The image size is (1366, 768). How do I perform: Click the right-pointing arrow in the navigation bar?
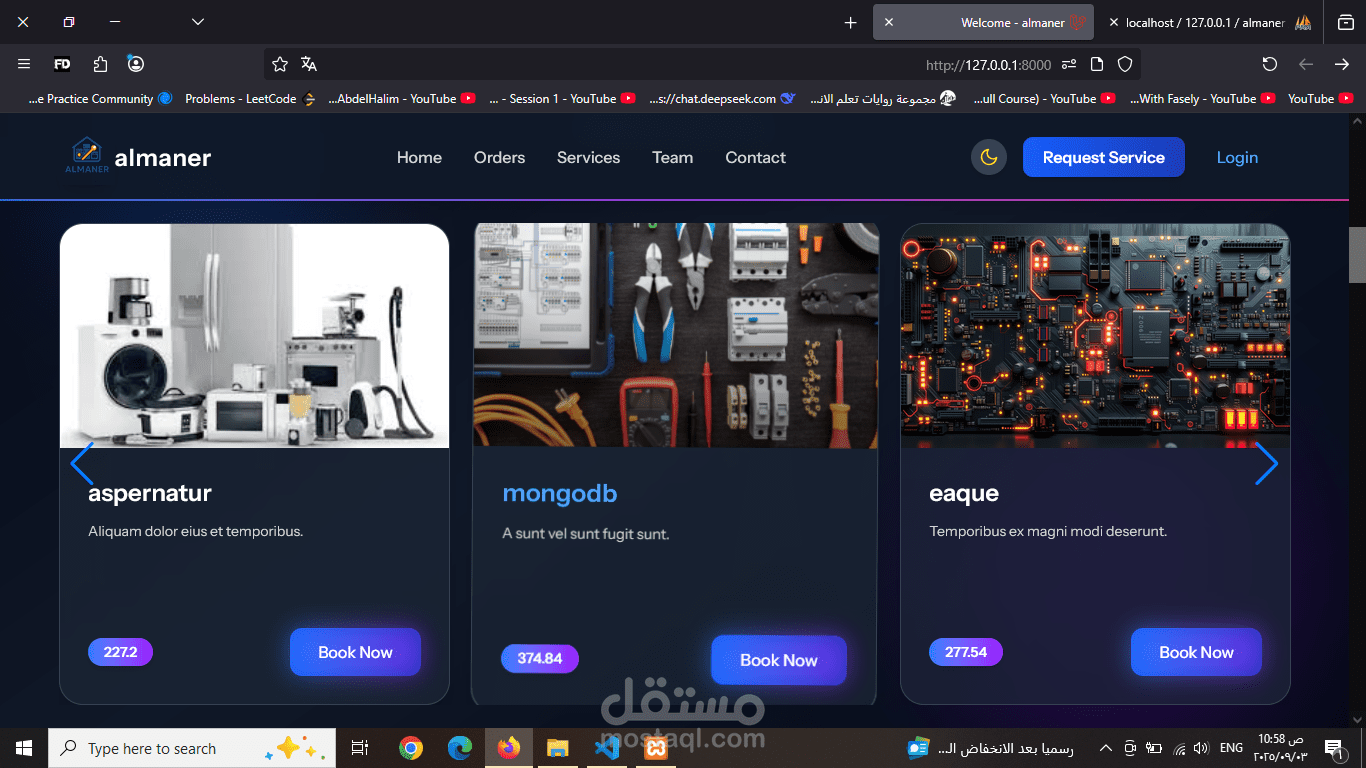[1342, 64]
